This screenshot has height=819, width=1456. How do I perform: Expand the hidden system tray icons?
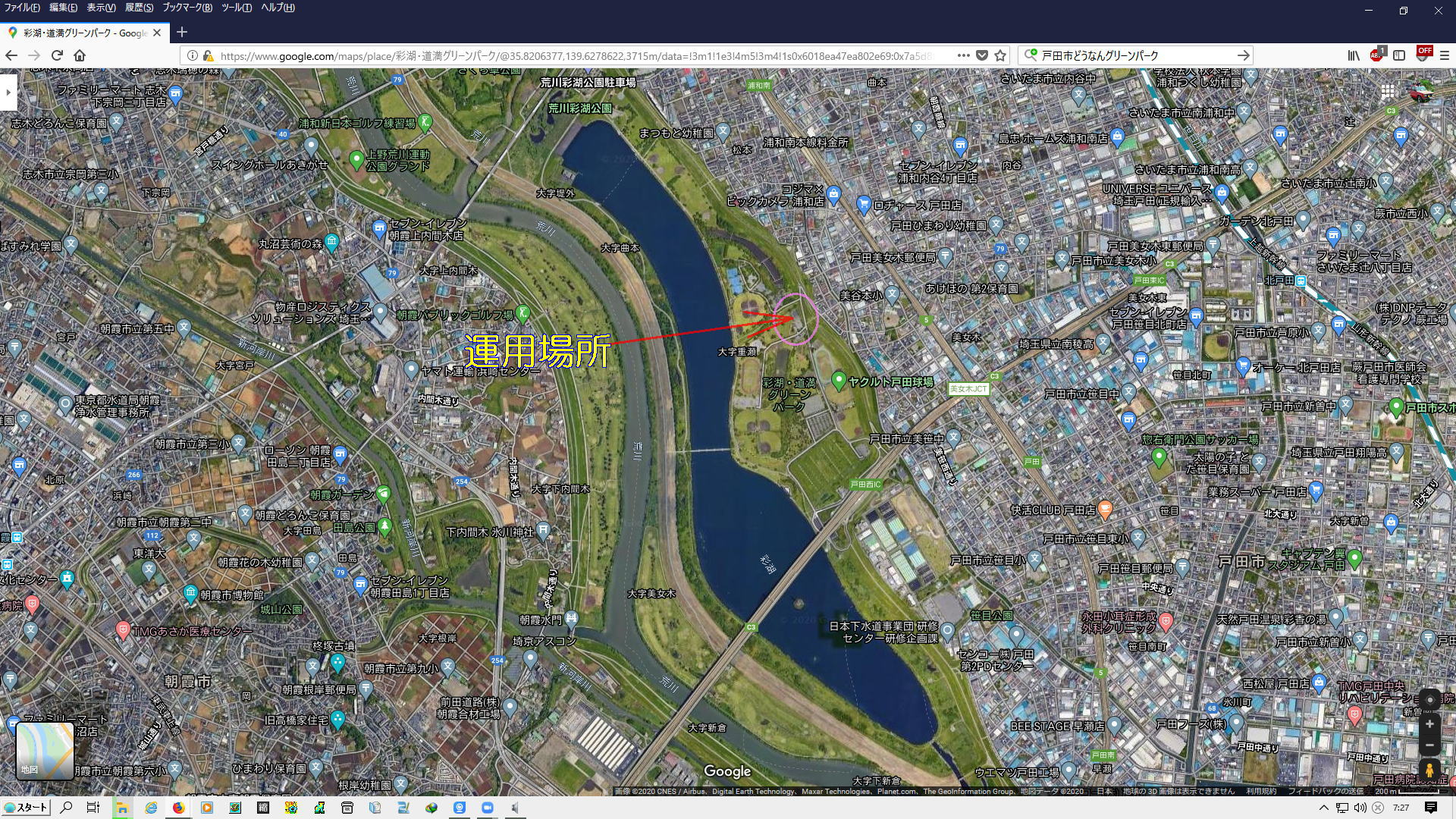pyautogui.click(x=1323, y=808)
